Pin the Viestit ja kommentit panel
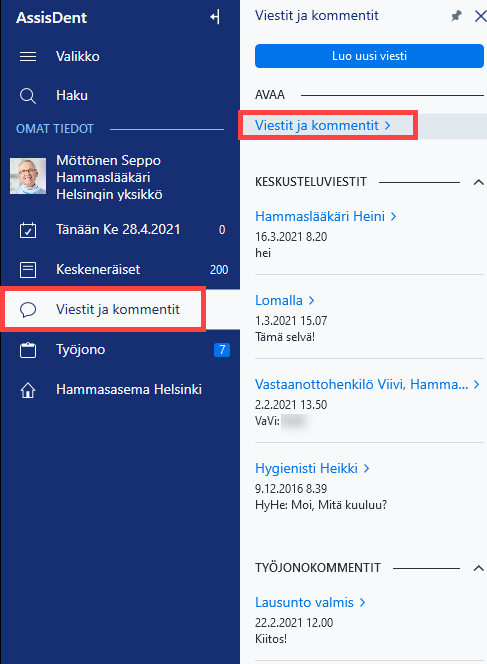Viewport: 487px width, 664px height. 456,17
